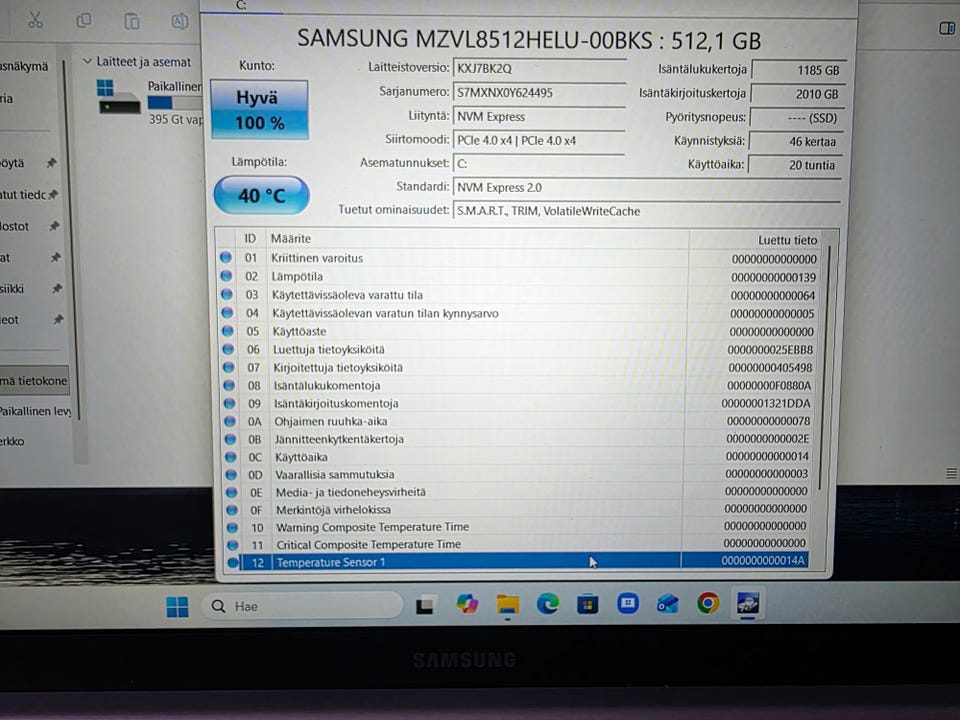Click the blue status dot of row 01
The width and height of the screenshot is (960, 720).
(225, 257)
